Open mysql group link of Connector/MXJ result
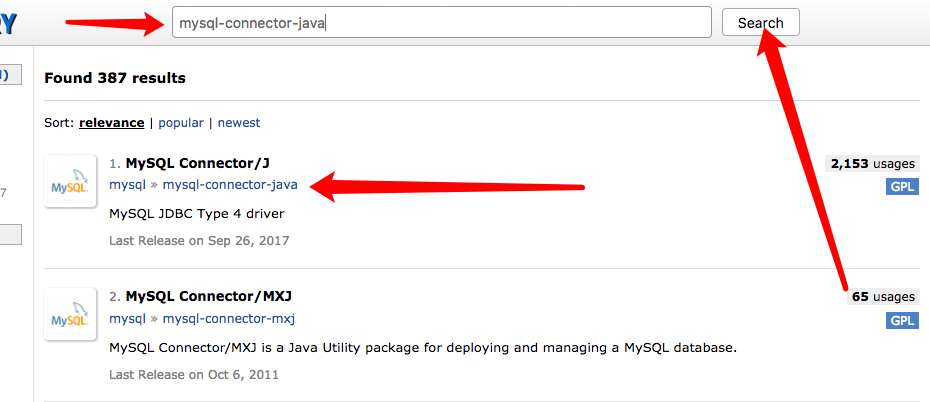 tap(128, 319)
